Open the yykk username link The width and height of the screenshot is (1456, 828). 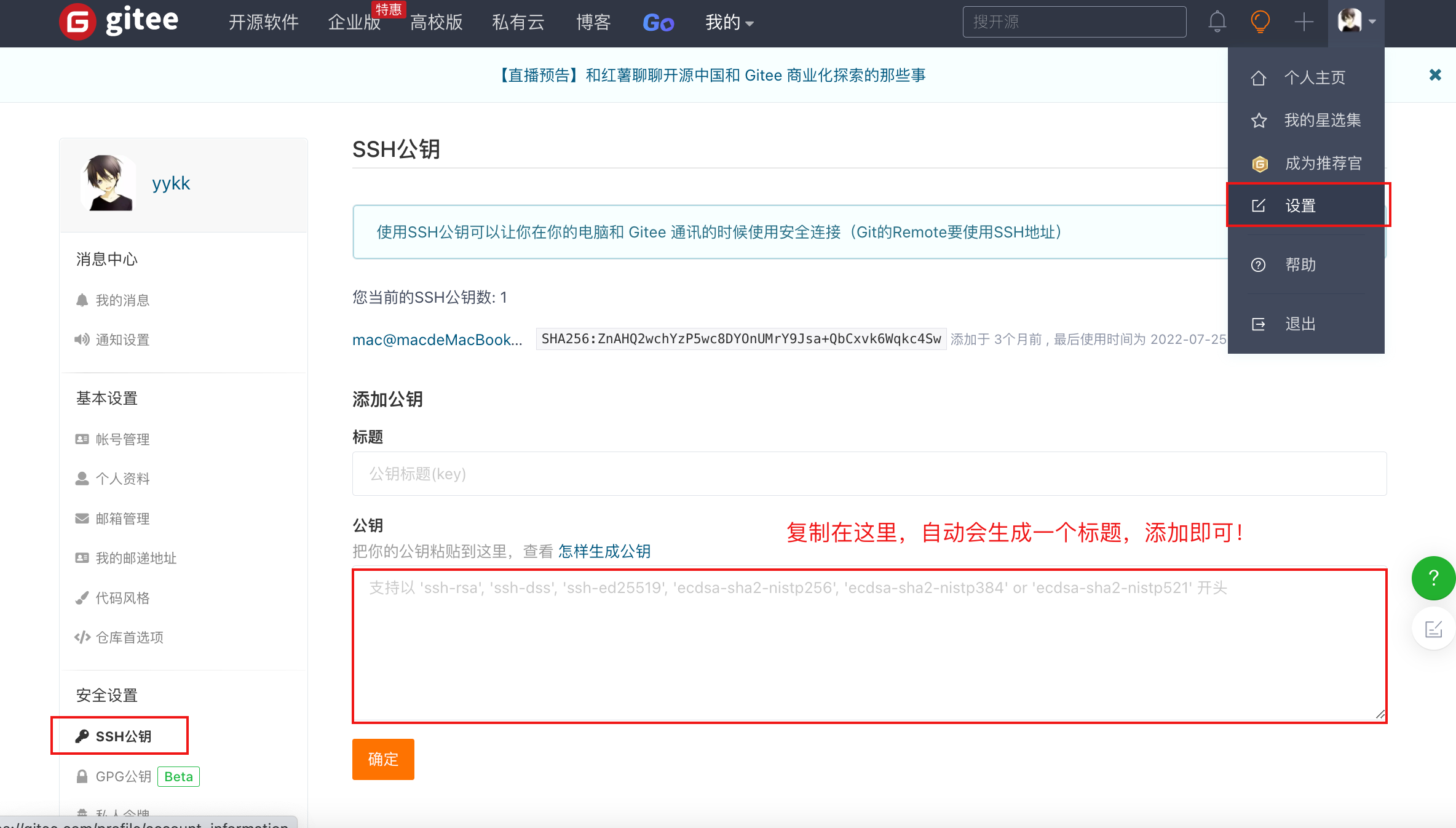pyautogui.click(x=171, y=183)
